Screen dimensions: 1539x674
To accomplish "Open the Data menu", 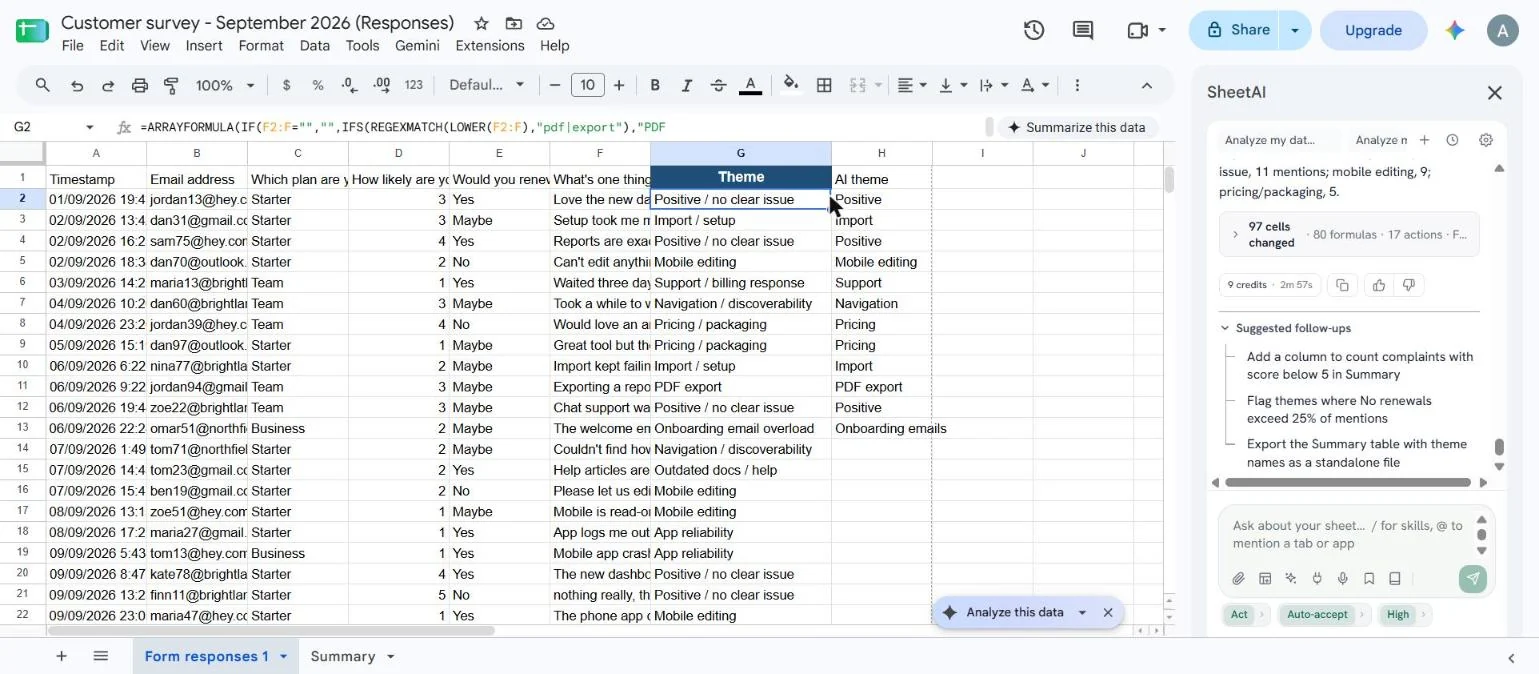I will click(x=314, y=45).
